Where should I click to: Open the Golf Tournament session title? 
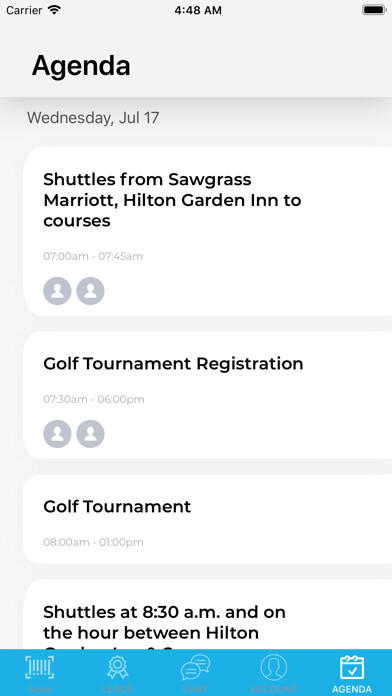[117, 506]
